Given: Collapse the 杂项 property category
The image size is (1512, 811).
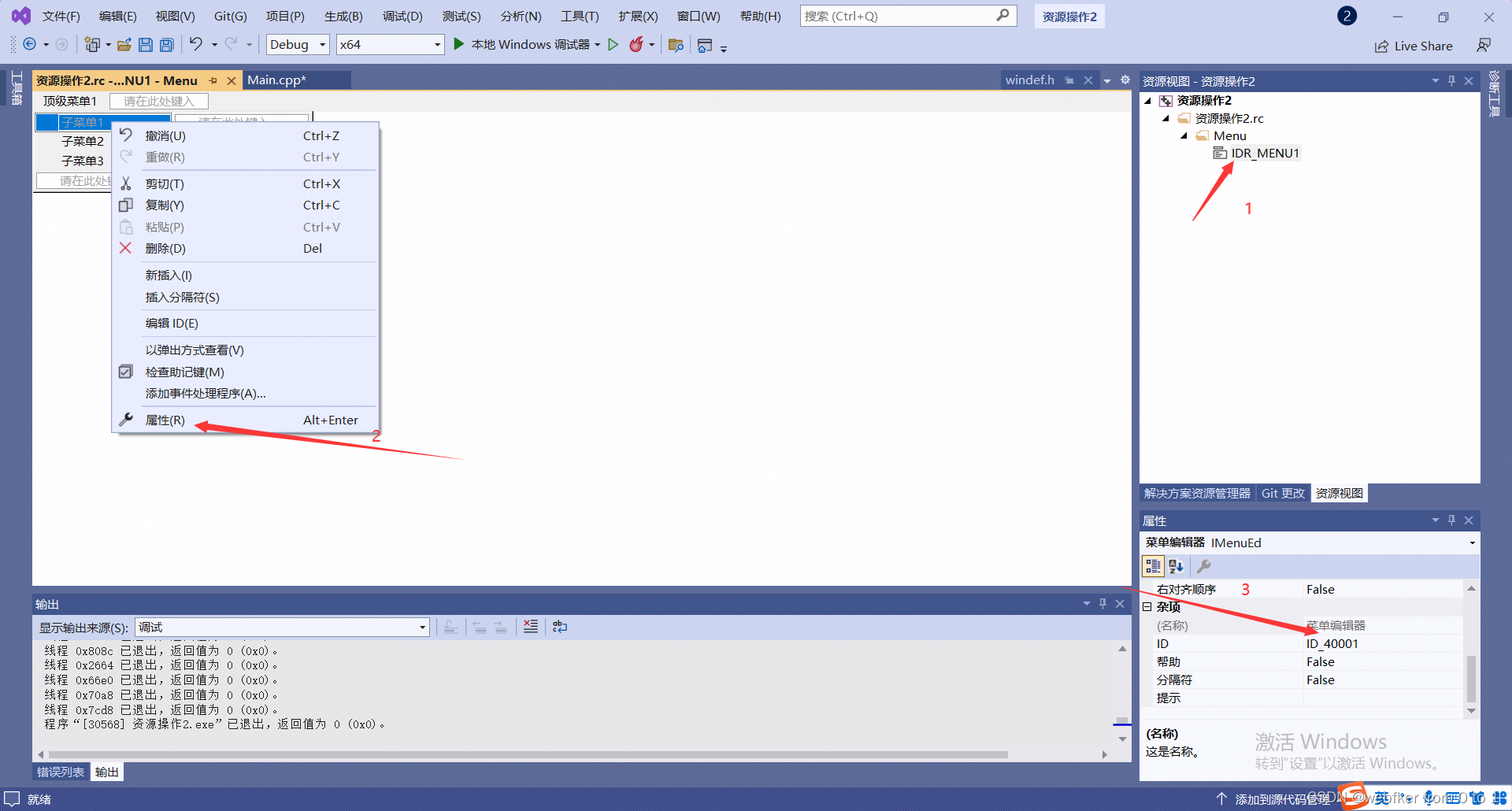Looking at the screenshot, I should [1147, 606].
